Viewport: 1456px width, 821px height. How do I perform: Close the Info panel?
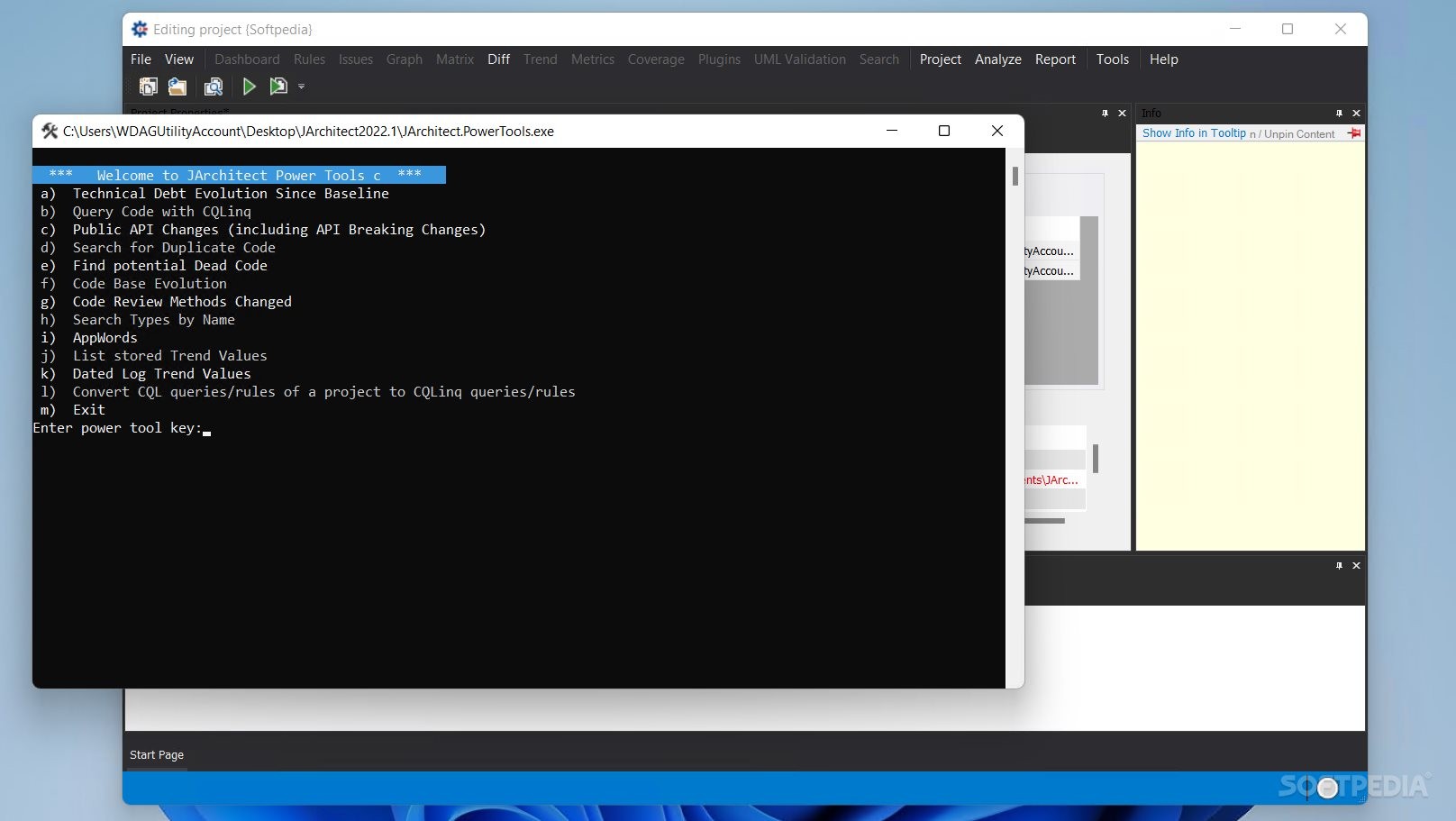click(1356, 113)
